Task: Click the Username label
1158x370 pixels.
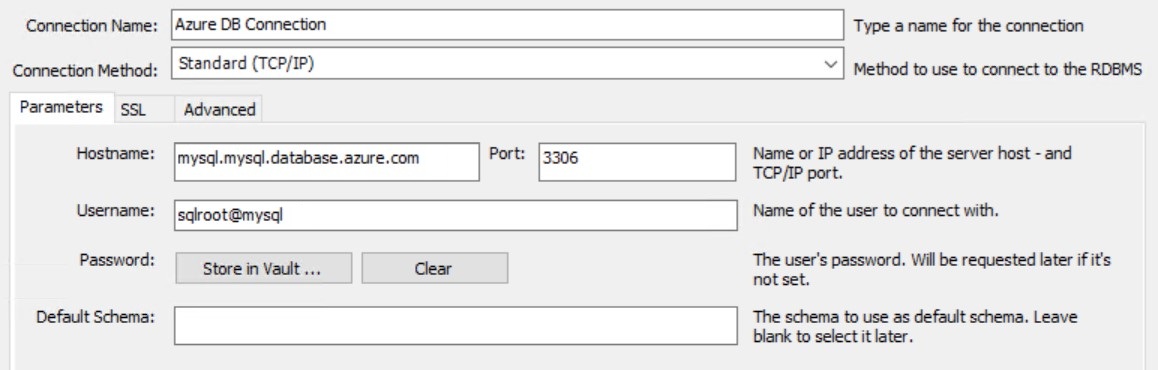Action: coord(114,210)
